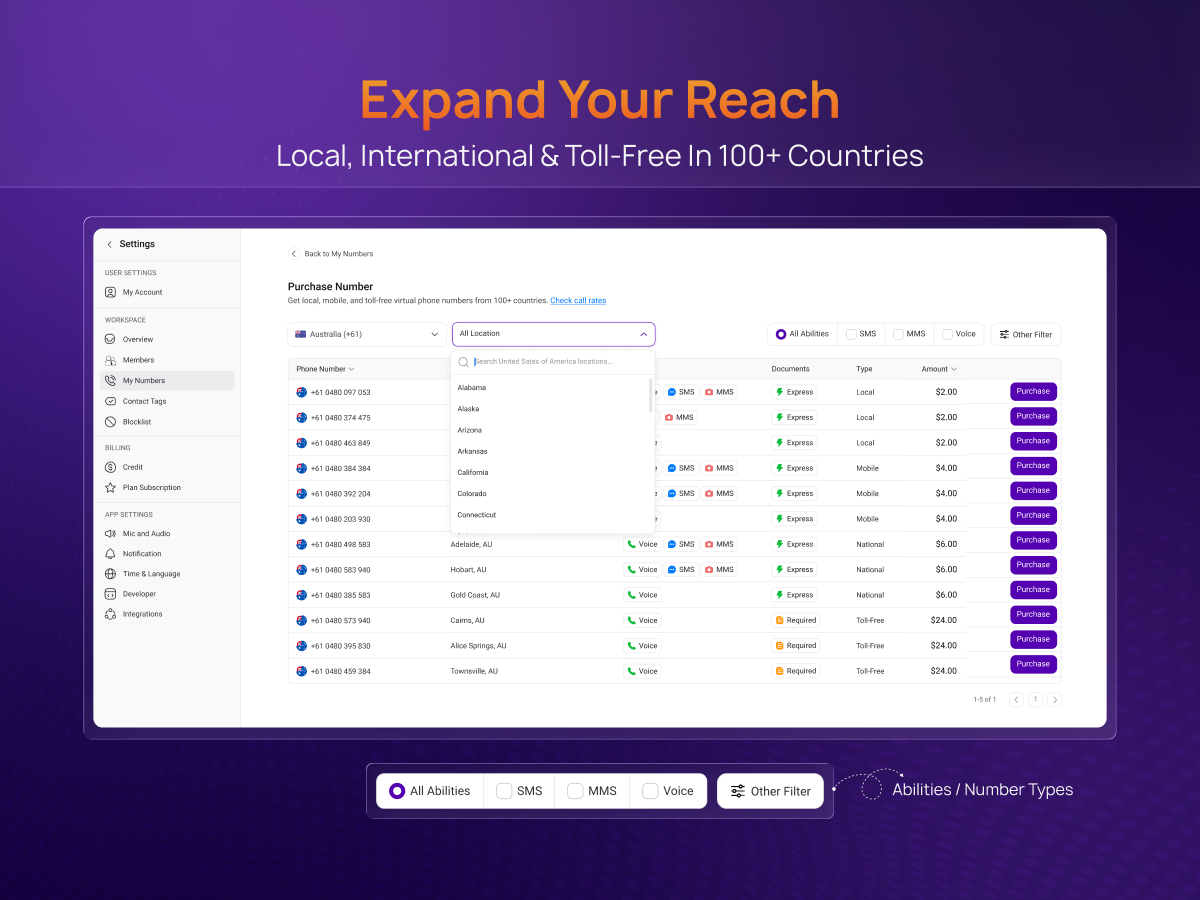Click the Mic and Audio speaker icon
1200x900 pixels.
pos(110,533)
